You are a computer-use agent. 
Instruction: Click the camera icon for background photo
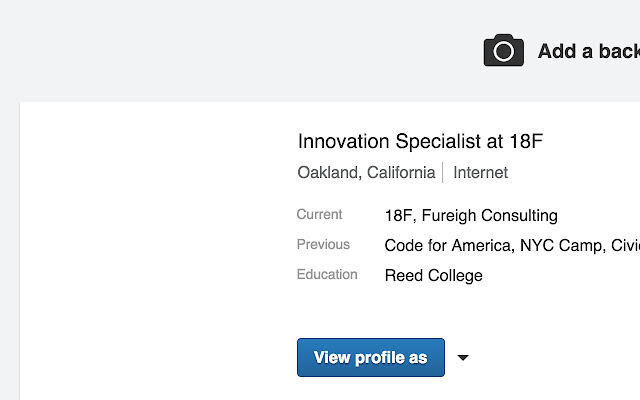pos(504,50)
